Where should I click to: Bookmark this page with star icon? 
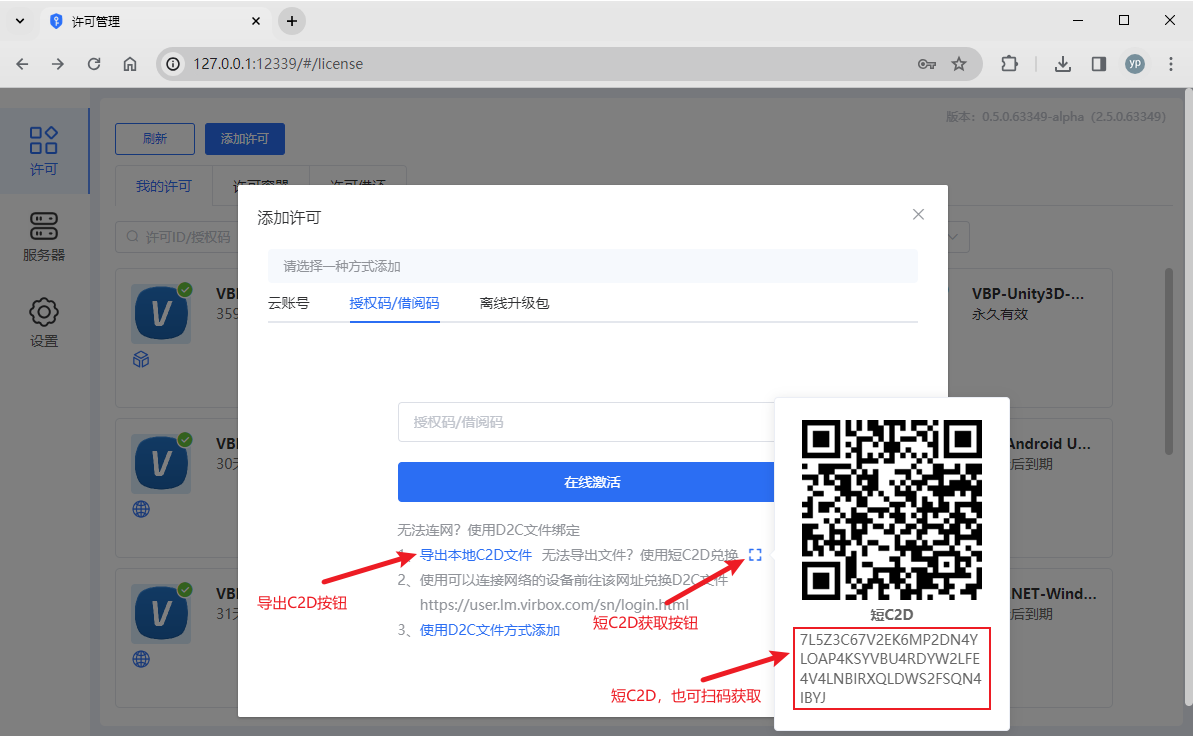click(959, 64)
